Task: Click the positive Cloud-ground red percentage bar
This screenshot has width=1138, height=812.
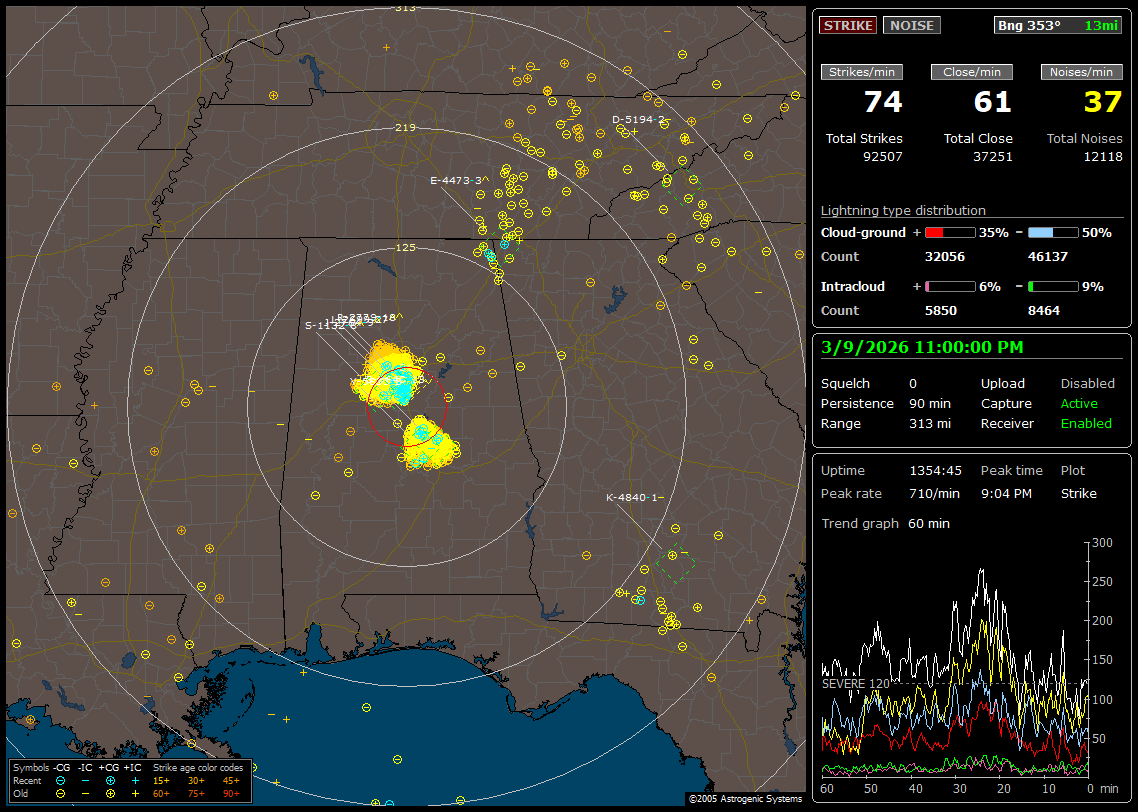Action: (x=949, y=232)
